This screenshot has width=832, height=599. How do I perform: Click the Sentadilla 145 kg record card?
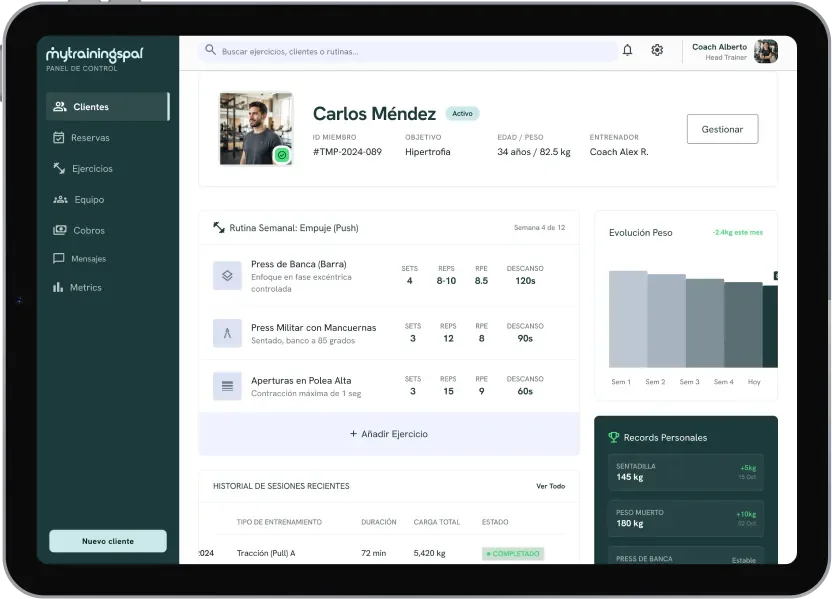(x=686, y=472)
